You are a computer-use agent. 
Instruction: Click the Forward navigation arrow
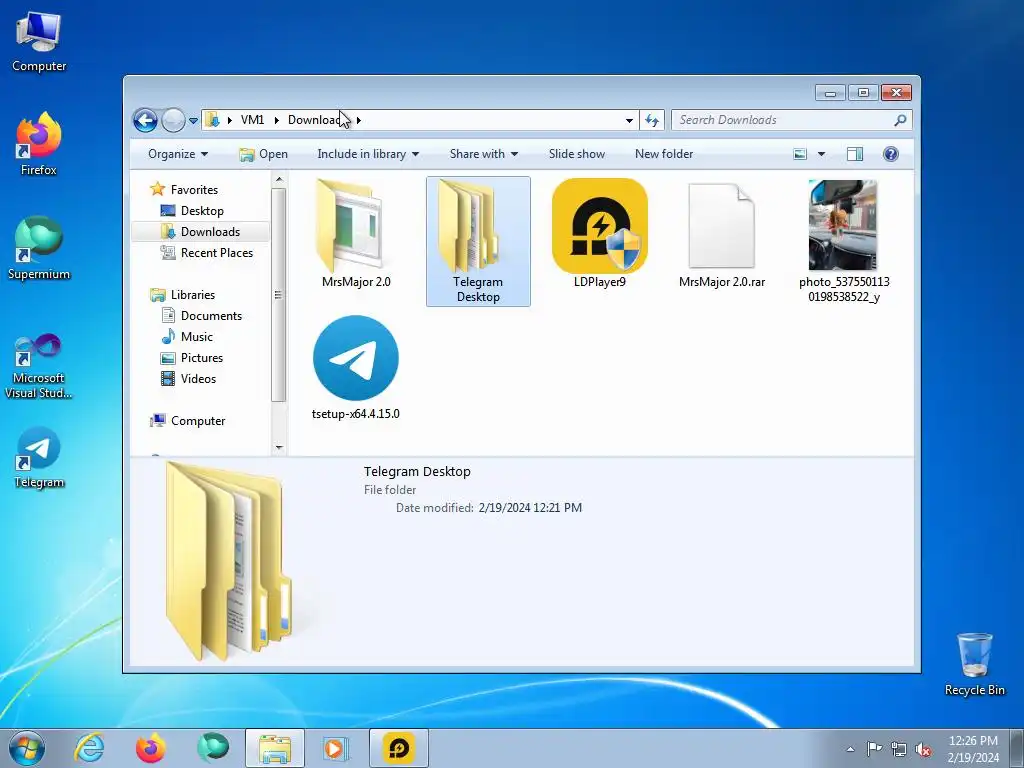pyautogui.click(x=173, y=120)
